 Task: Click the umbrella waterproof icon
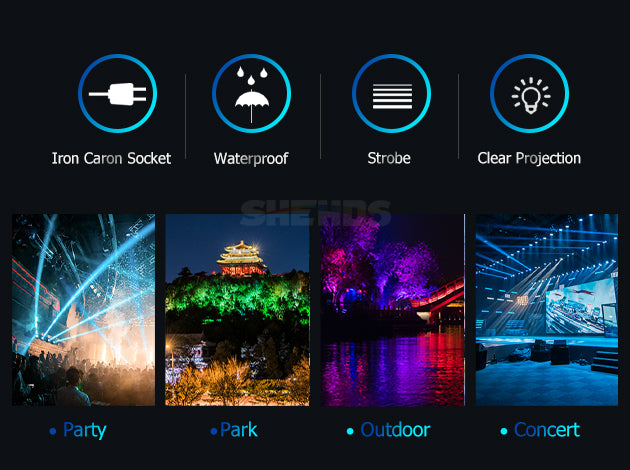tap(252, 94)
